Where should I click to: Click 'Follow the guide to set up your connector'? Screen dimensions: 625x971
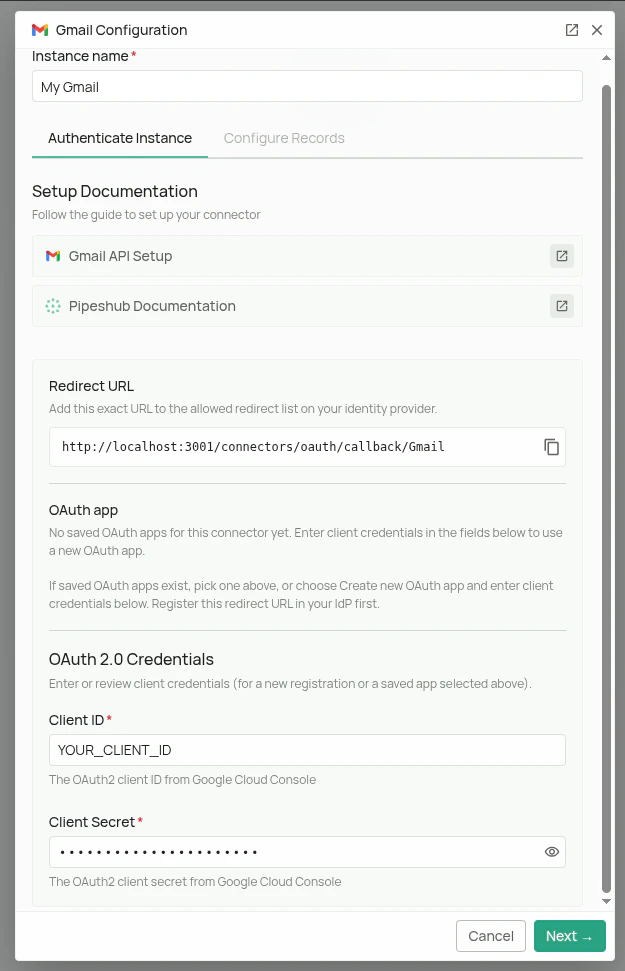(x=146, y=215)
